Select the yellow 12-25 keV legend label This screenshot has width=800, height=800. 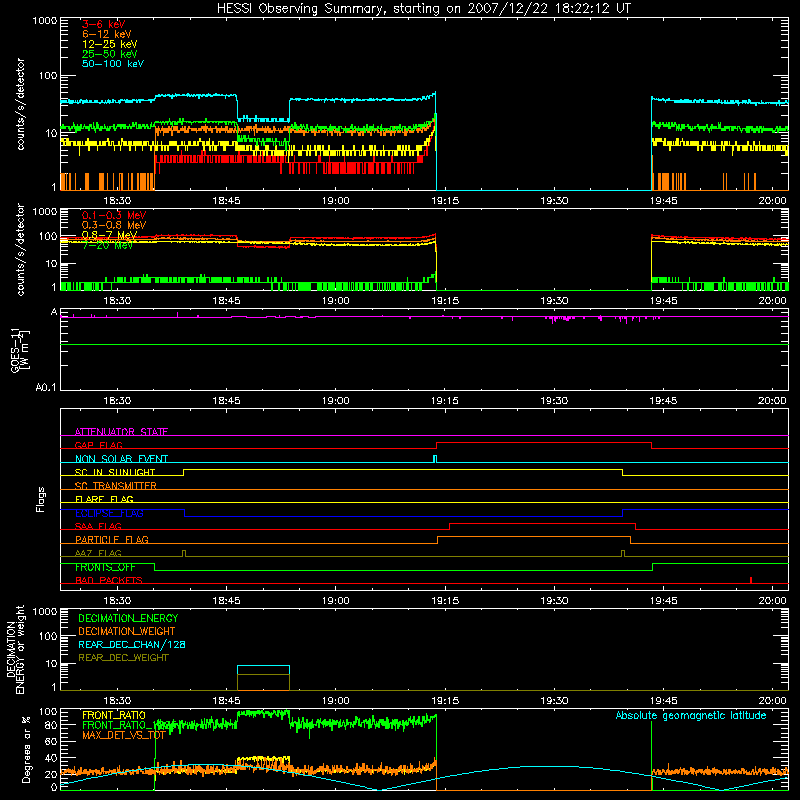109,44
